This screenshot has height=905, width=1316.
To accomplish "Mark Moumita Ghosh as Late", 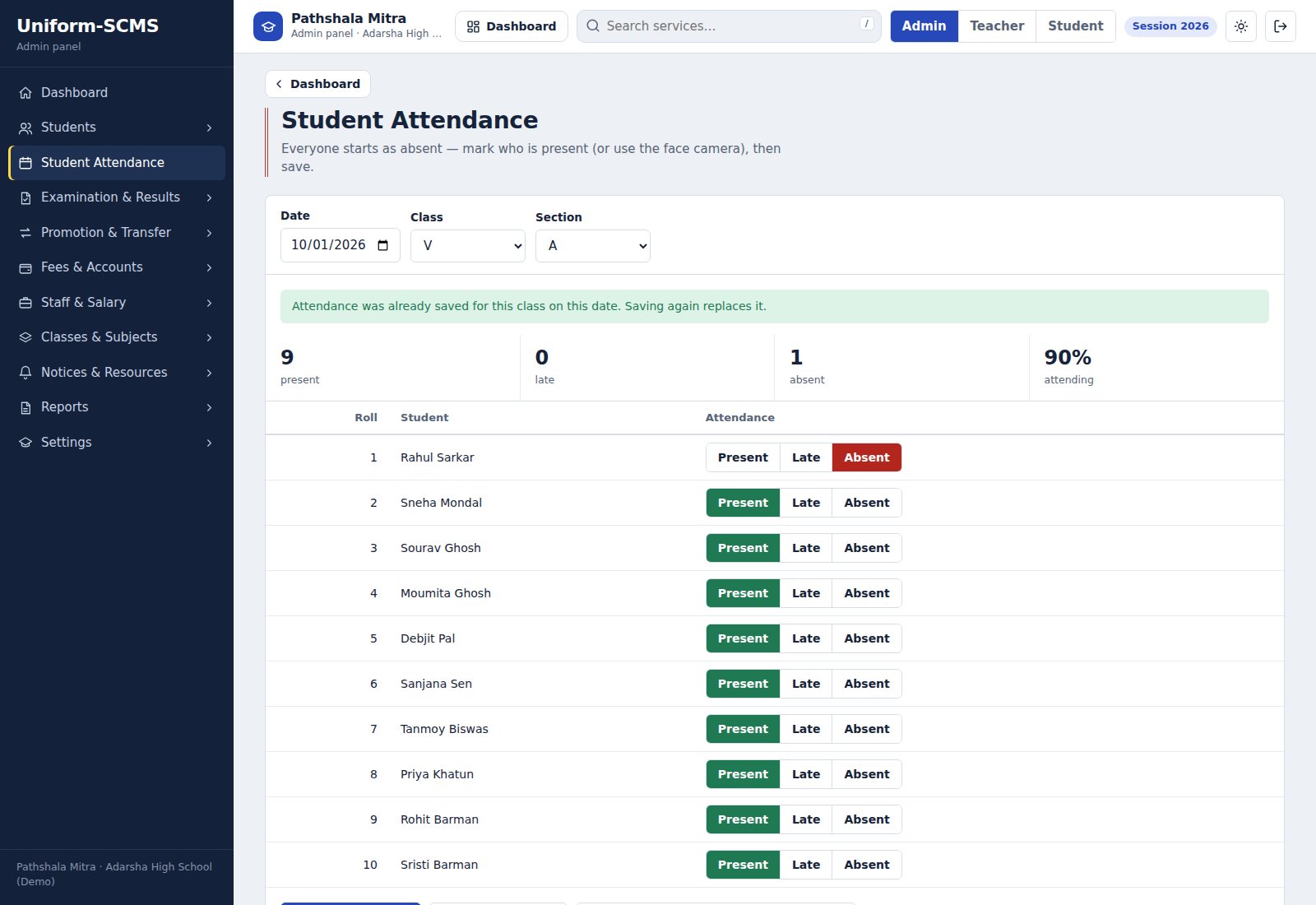I will click(x=806, y=593).
